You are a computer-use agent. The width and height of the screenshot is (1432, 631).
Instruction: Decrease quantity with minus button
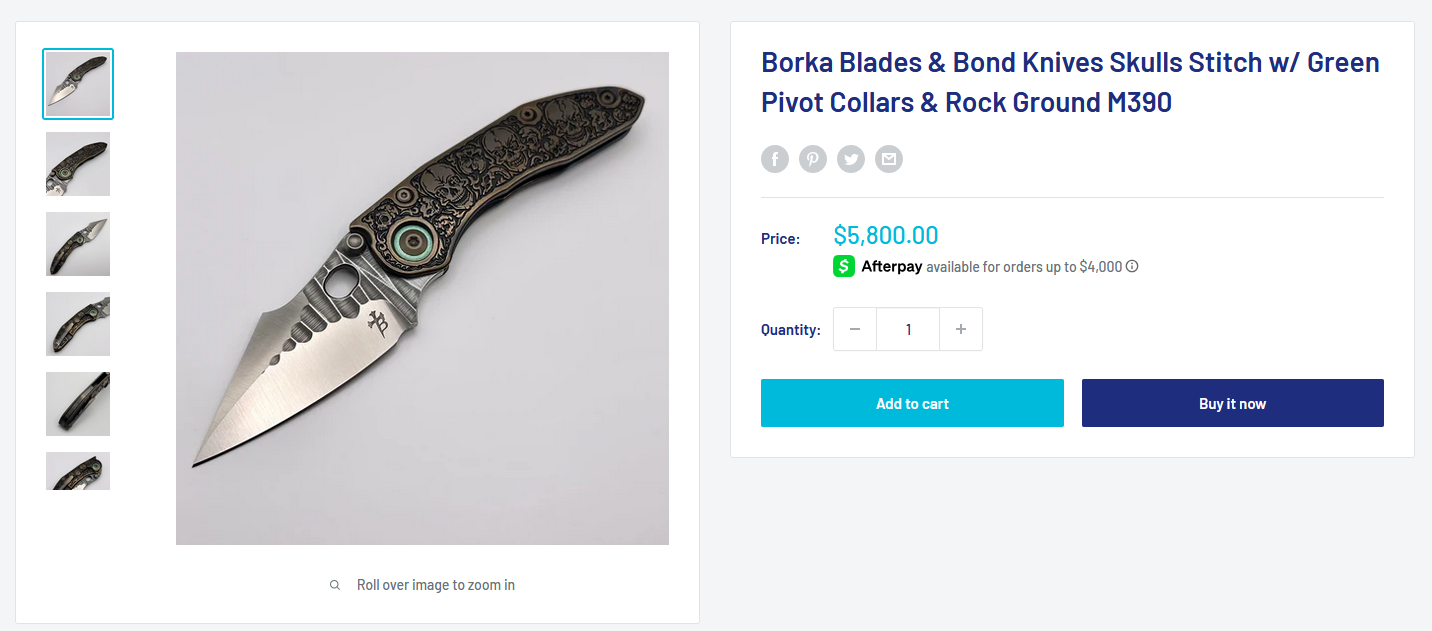(x=855, y=329)
